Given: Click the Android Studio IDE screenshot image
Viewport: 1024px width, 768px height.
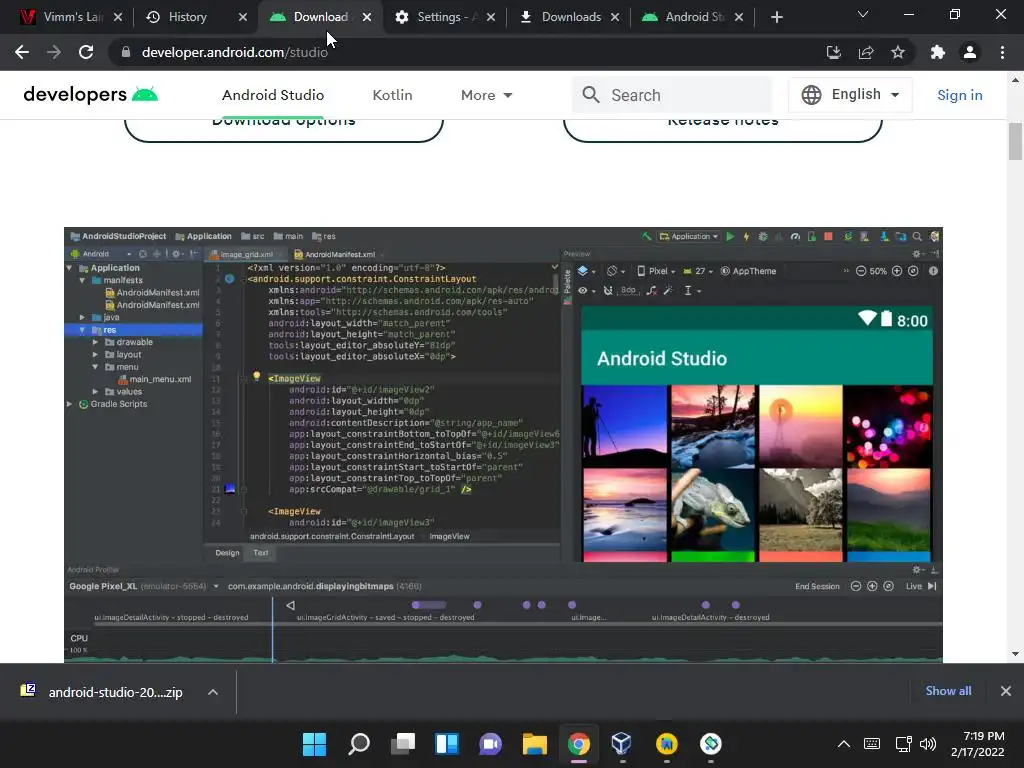Looking at the screenshot, I should click(x=504, y=445).
